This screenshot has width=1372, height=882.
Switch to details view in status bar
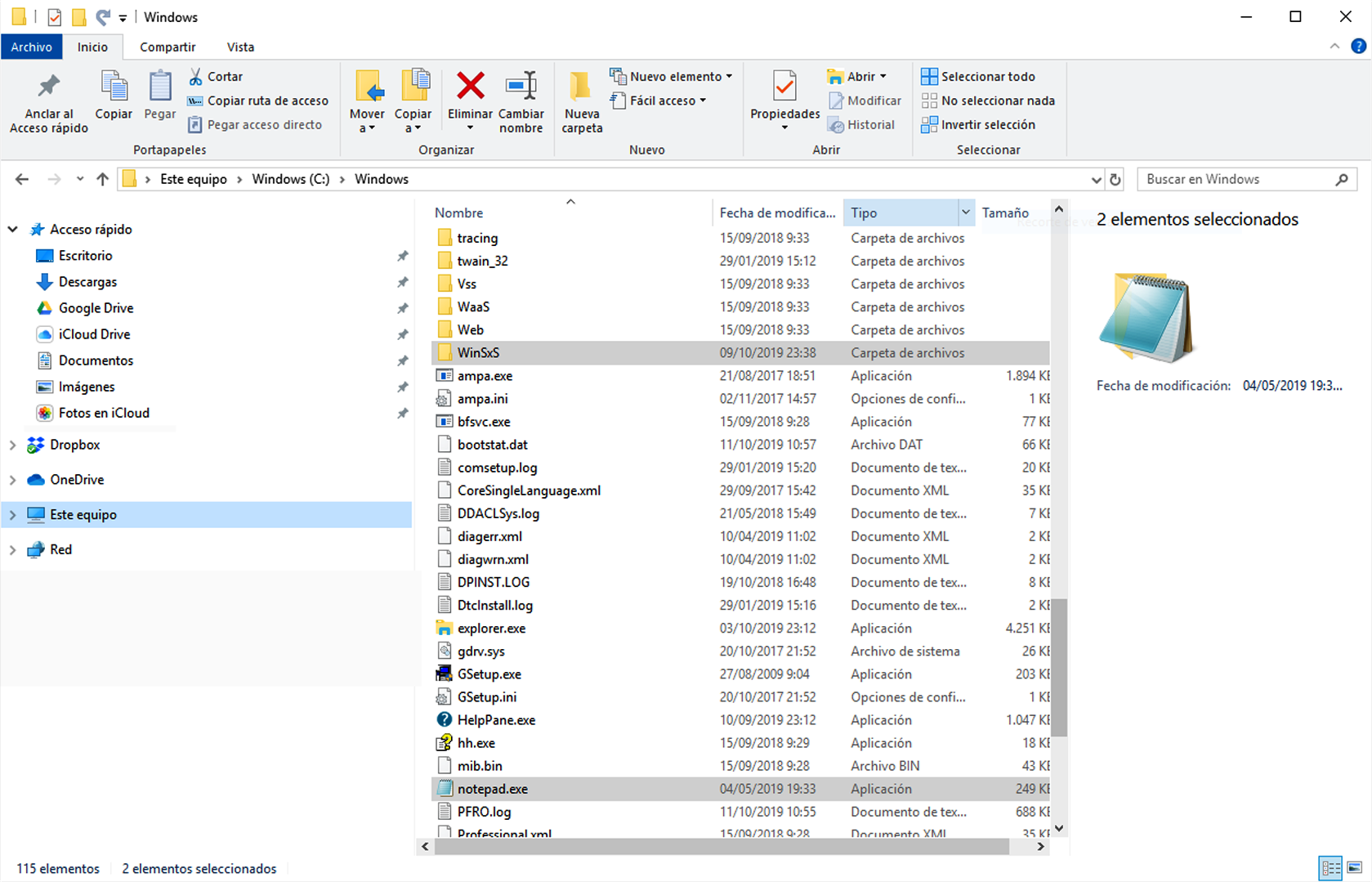click(x=1330, y=867)
